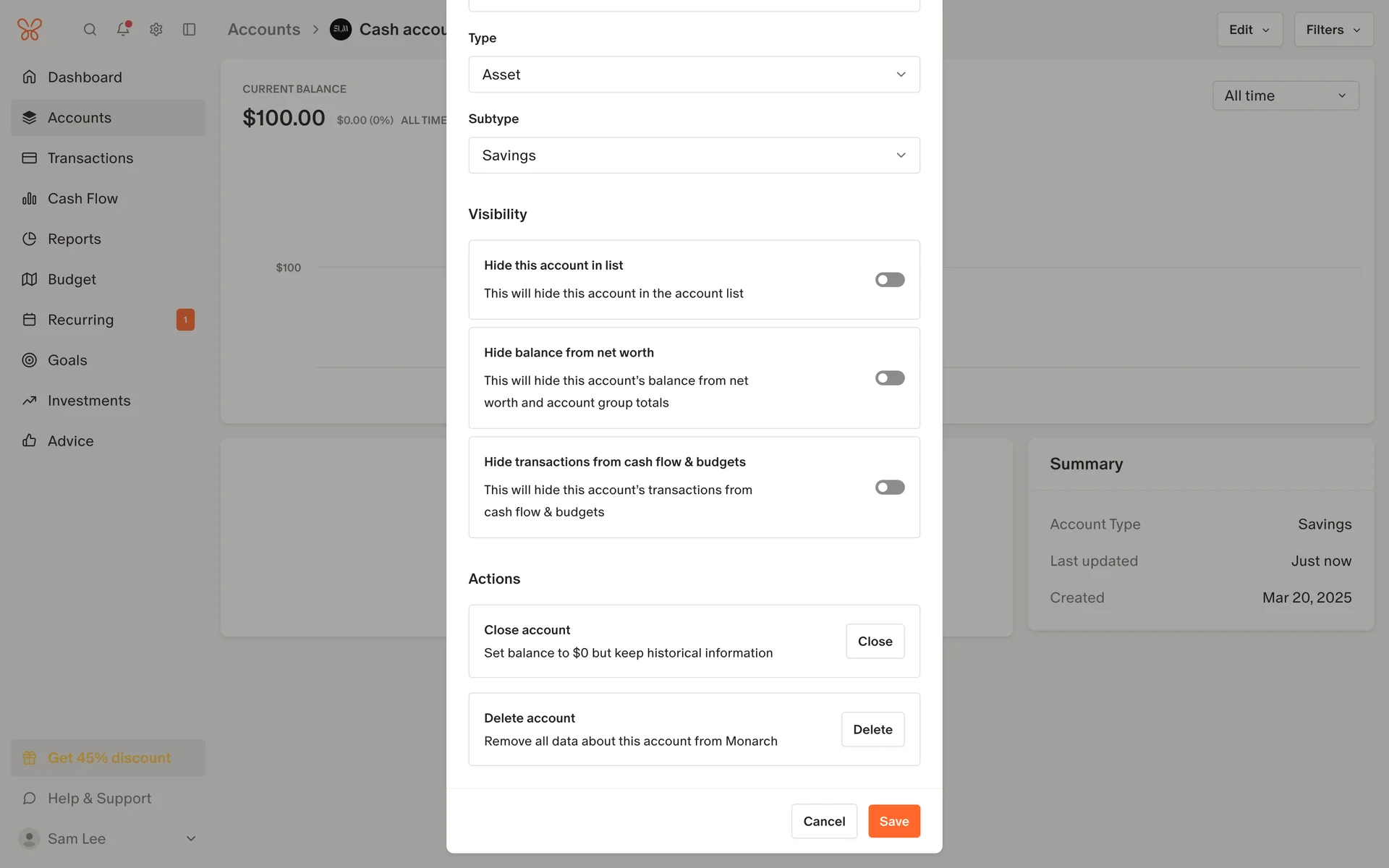The width and height of the screenshot is (1389, 868).
Task: Collapse sidebar using the panel icon
Action: click(190, 30)
